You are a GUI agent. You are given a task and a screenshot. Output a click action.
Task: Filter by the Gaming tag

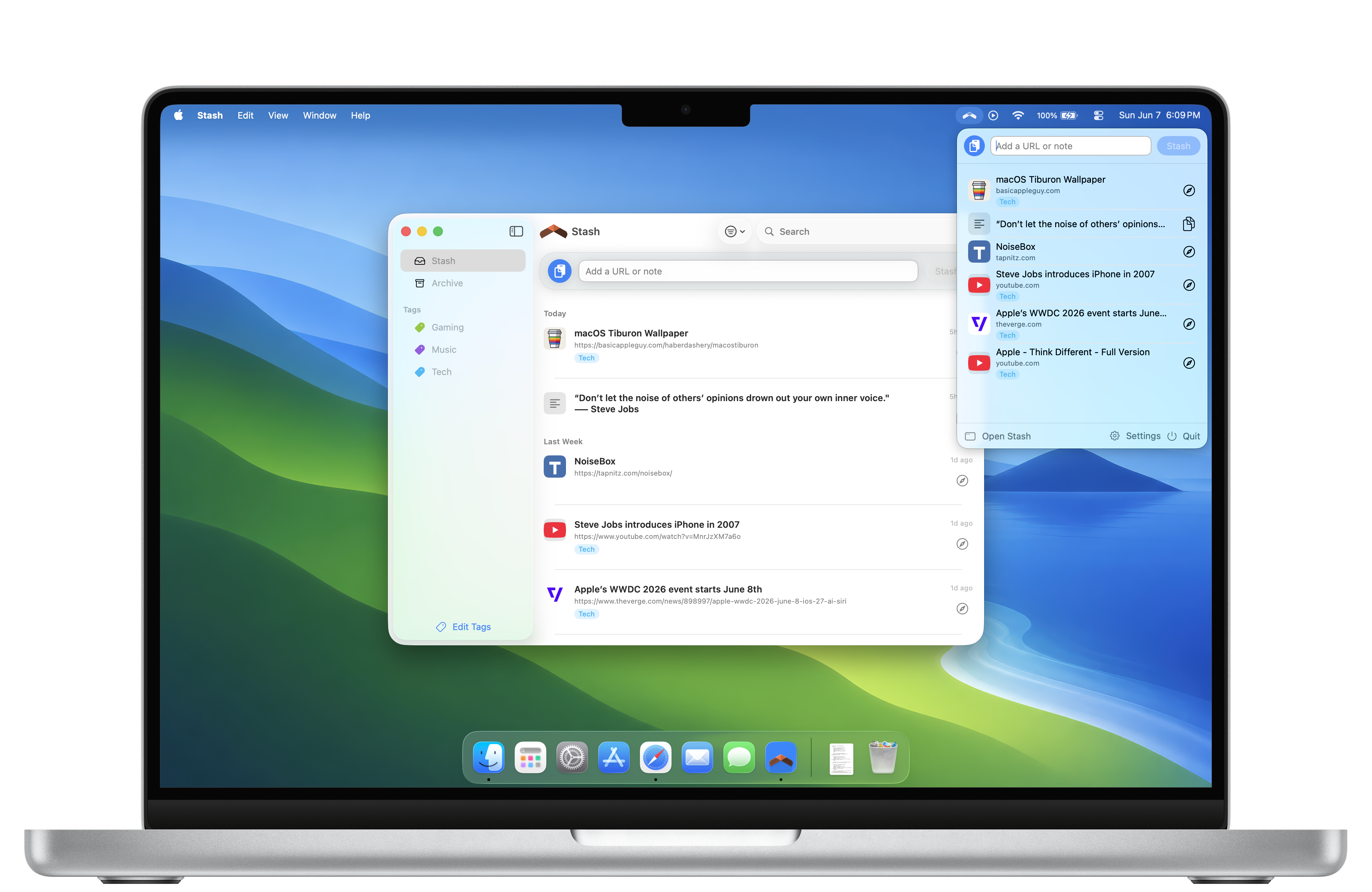(x=463, y=327)
